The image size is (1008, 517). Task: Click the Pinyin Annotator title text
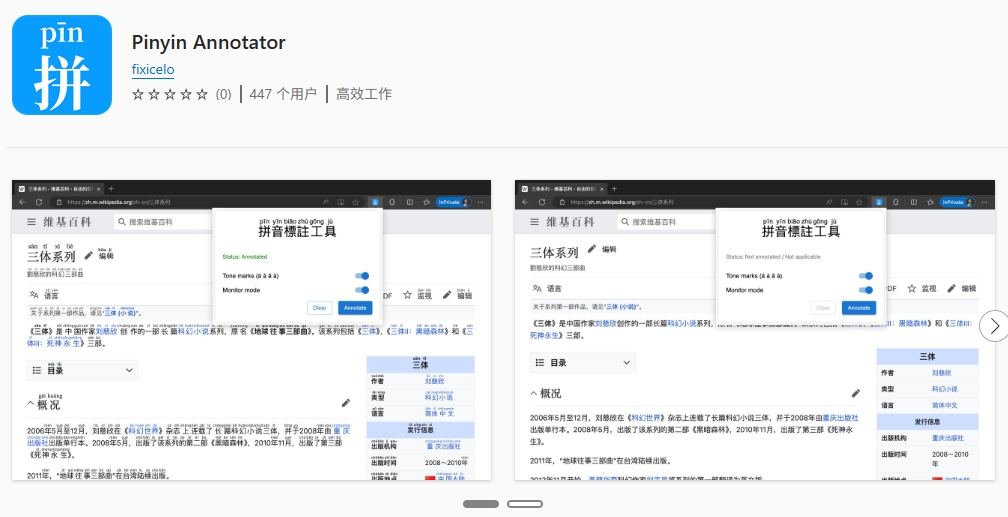coord(208,42)
